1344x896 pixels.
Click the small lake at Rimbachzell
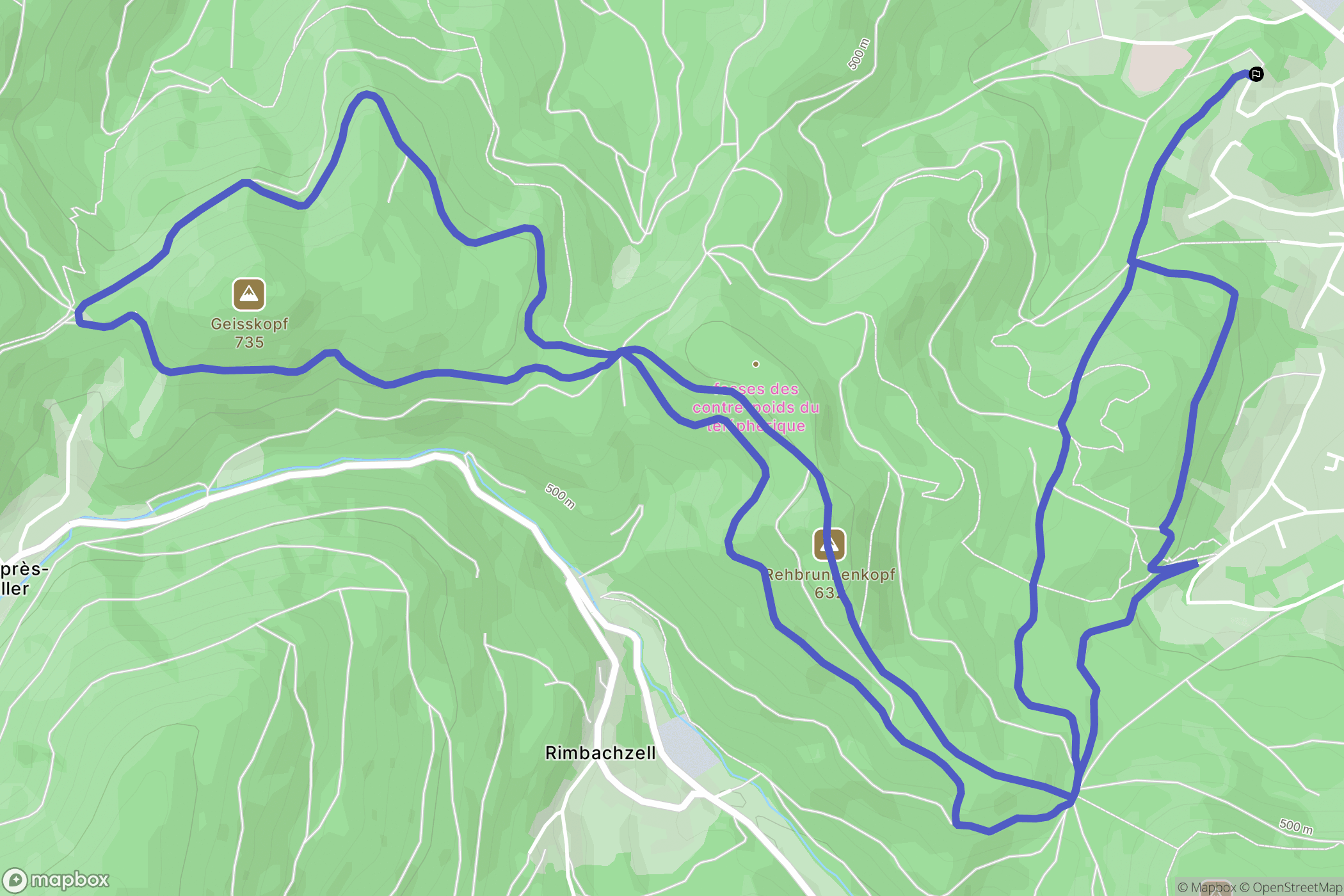tap(688, 746)
